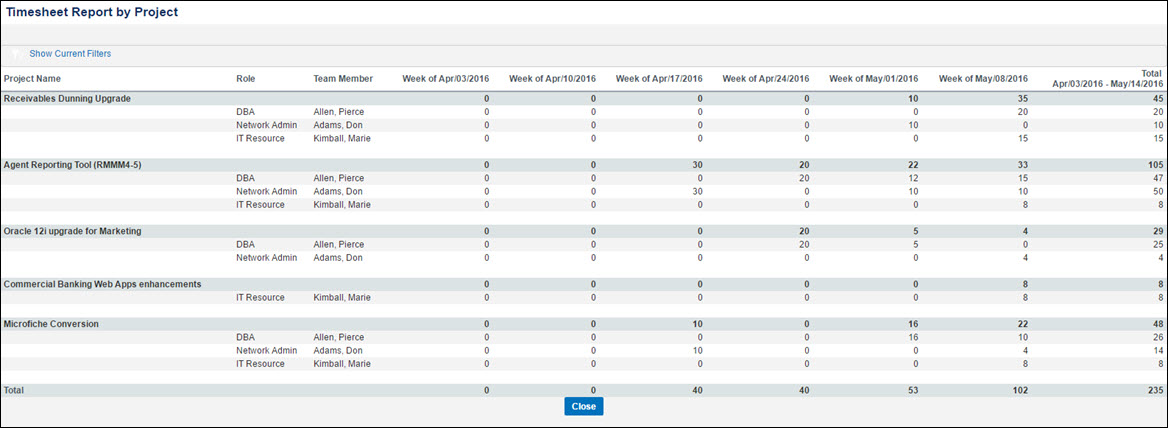Select Oracle 12i upgrade for Marketing project

click(x=583, y=231)
